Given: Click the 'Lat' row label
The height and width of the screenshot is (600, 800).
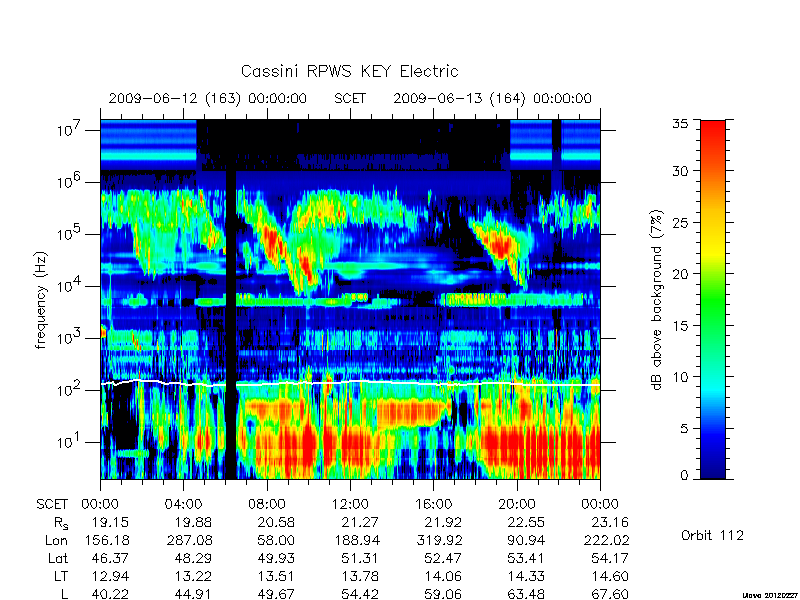Looking at the screenshot, I should click(x=58, y=559).
